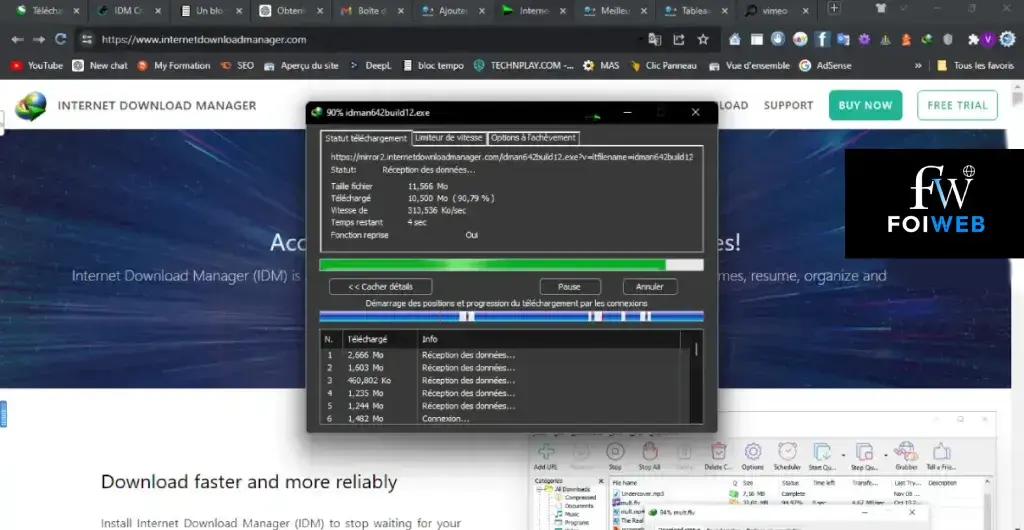Click the purple gear extension icon
Screen dimensions: 1024x530
(864, 40)
